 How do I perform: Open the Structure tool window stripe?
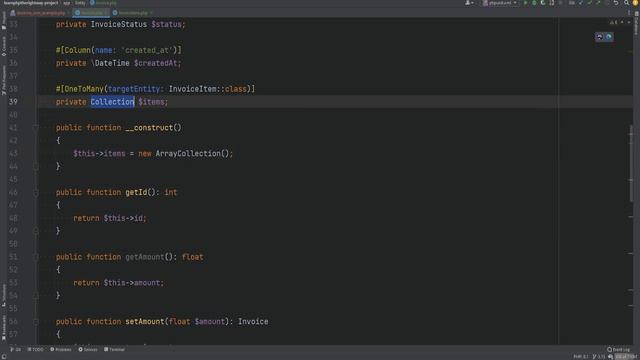[x=4, y=295]
